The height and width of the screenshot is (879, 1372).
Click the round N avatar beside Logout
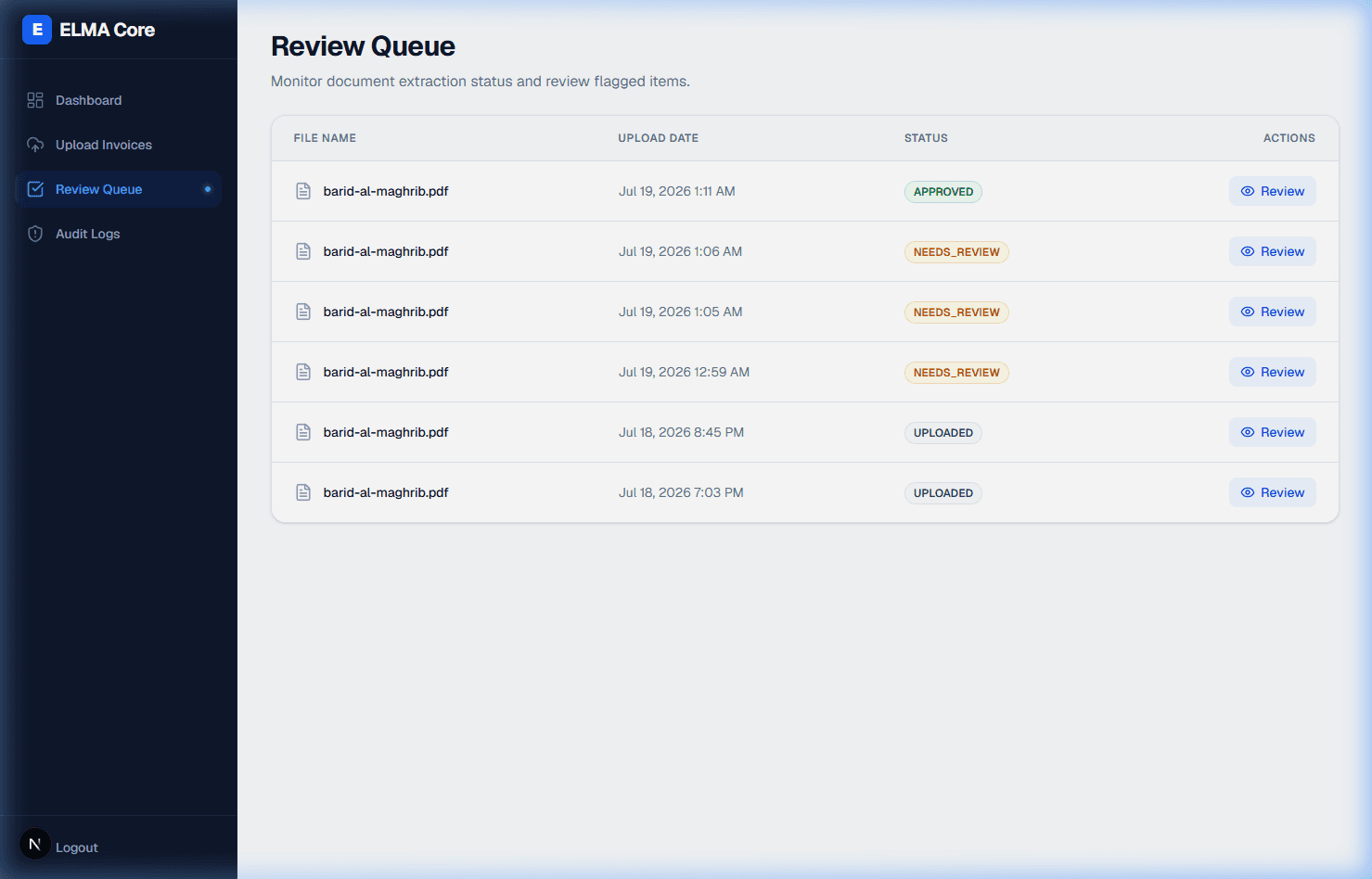pos(35,844)
